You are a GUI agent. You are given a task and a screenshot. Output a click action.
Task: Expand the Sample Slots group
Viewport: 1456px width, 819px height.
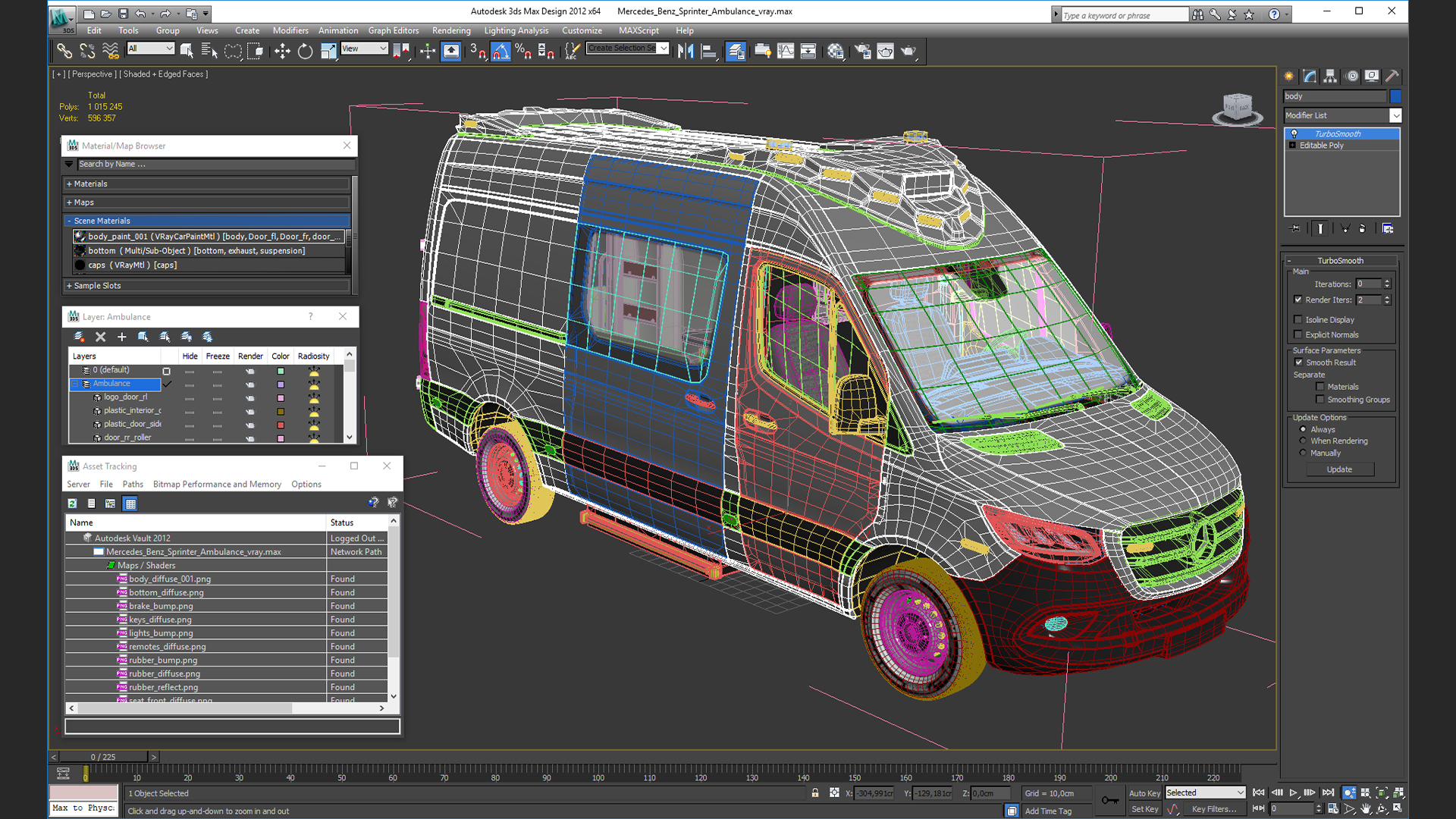[207, 286]
